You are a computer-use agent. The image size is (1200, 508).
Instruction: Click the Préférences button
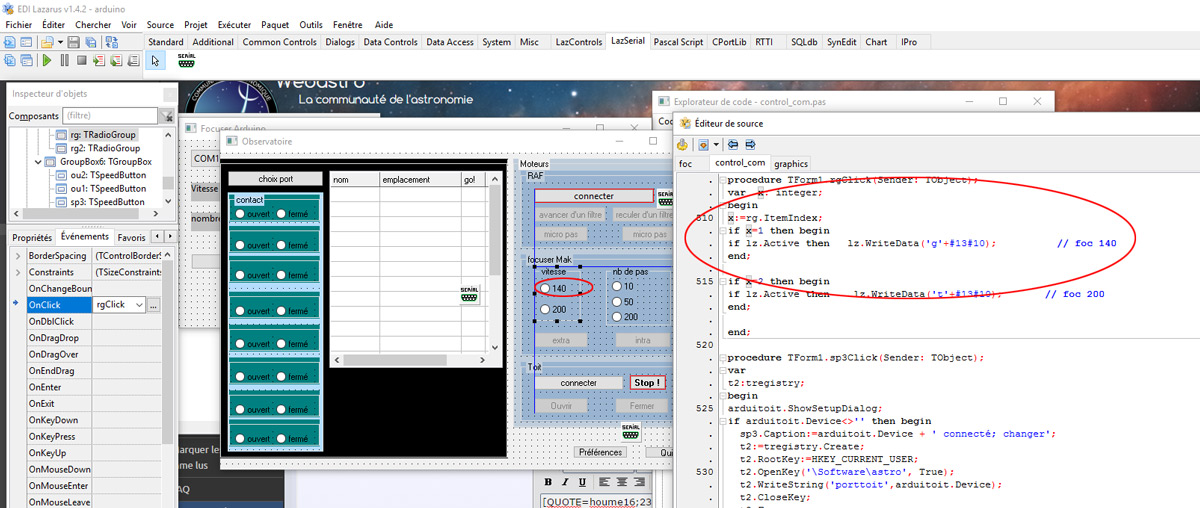[x=601, y=452]
